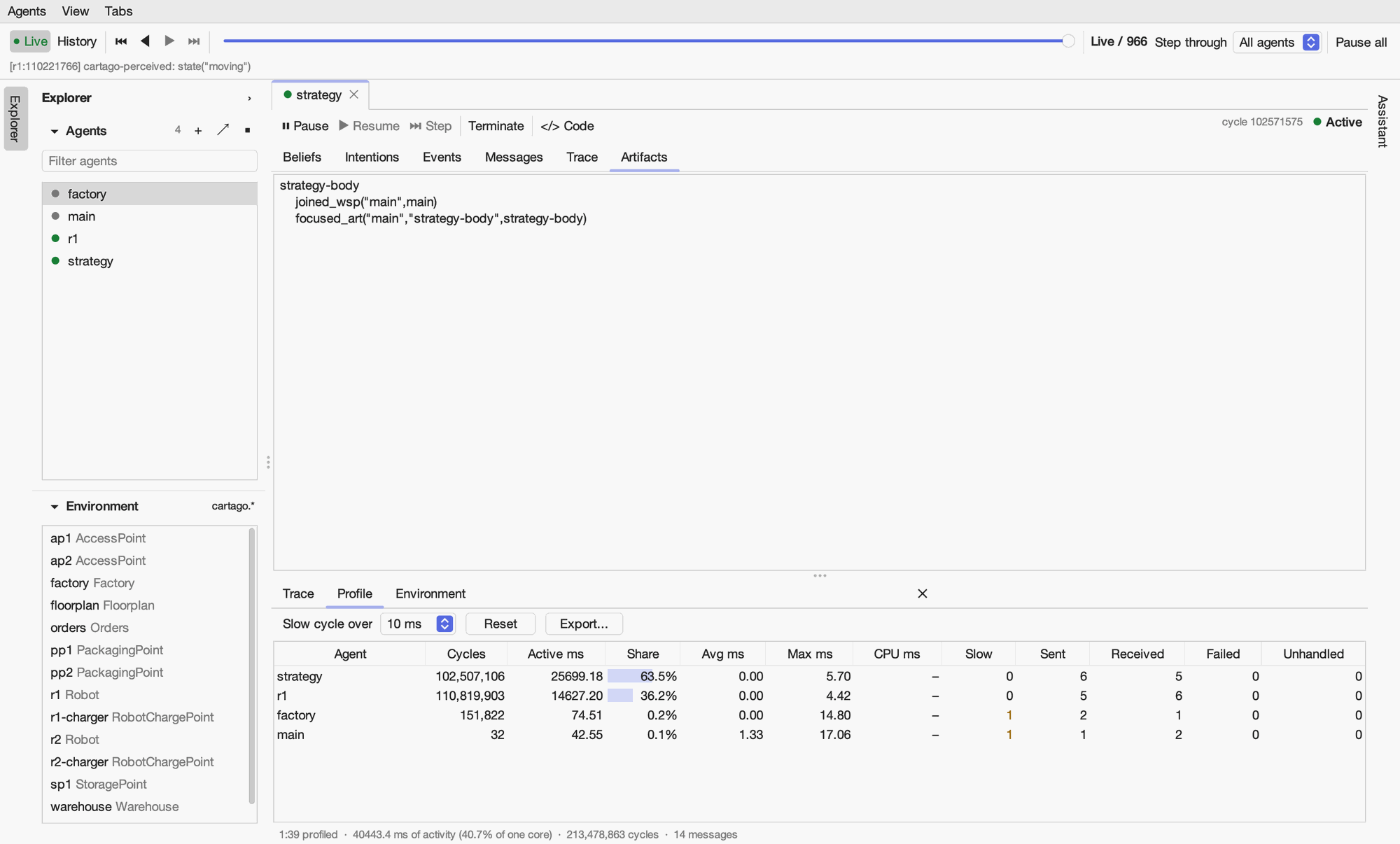Switch to History mode

tap(77, 41)
